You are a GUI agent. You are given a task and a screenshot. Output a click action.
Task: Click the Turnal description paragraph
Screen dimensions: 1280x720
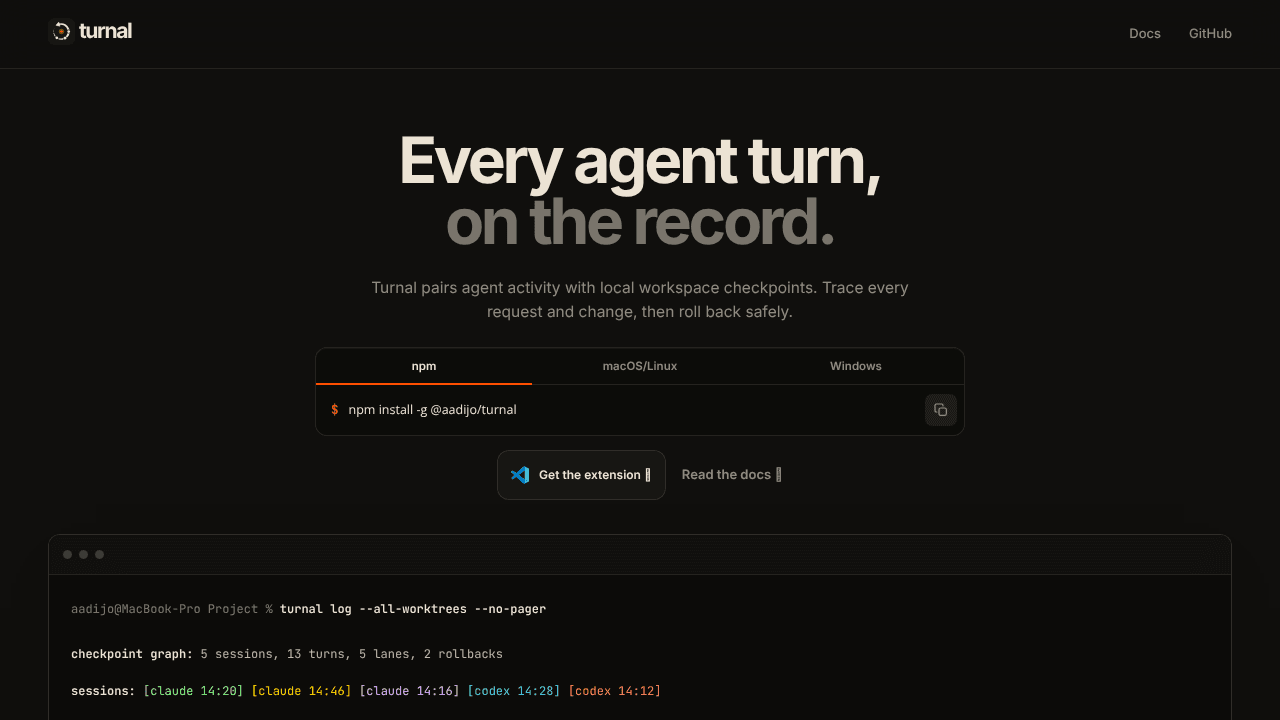click(640, 300)
